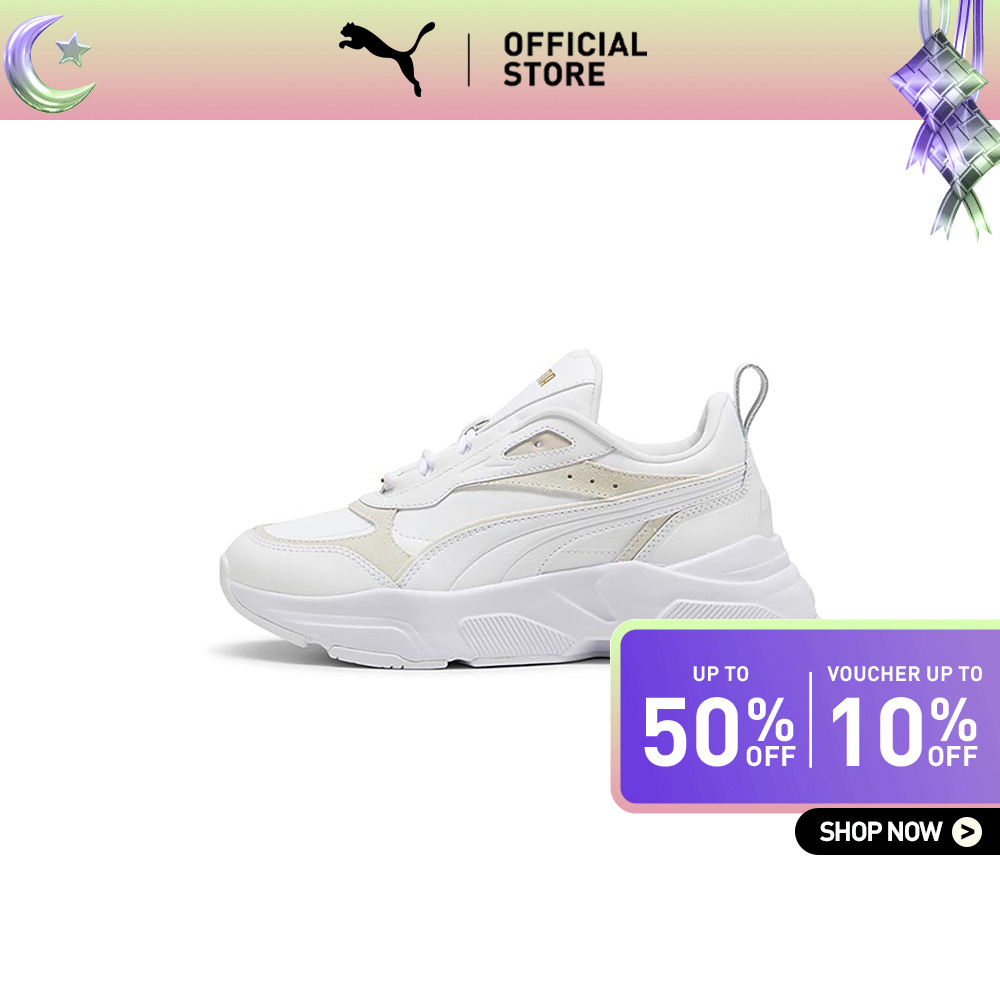Click the small star beside the crescent
Viewport: 1000px width, 1000px height.
(73, 50)
